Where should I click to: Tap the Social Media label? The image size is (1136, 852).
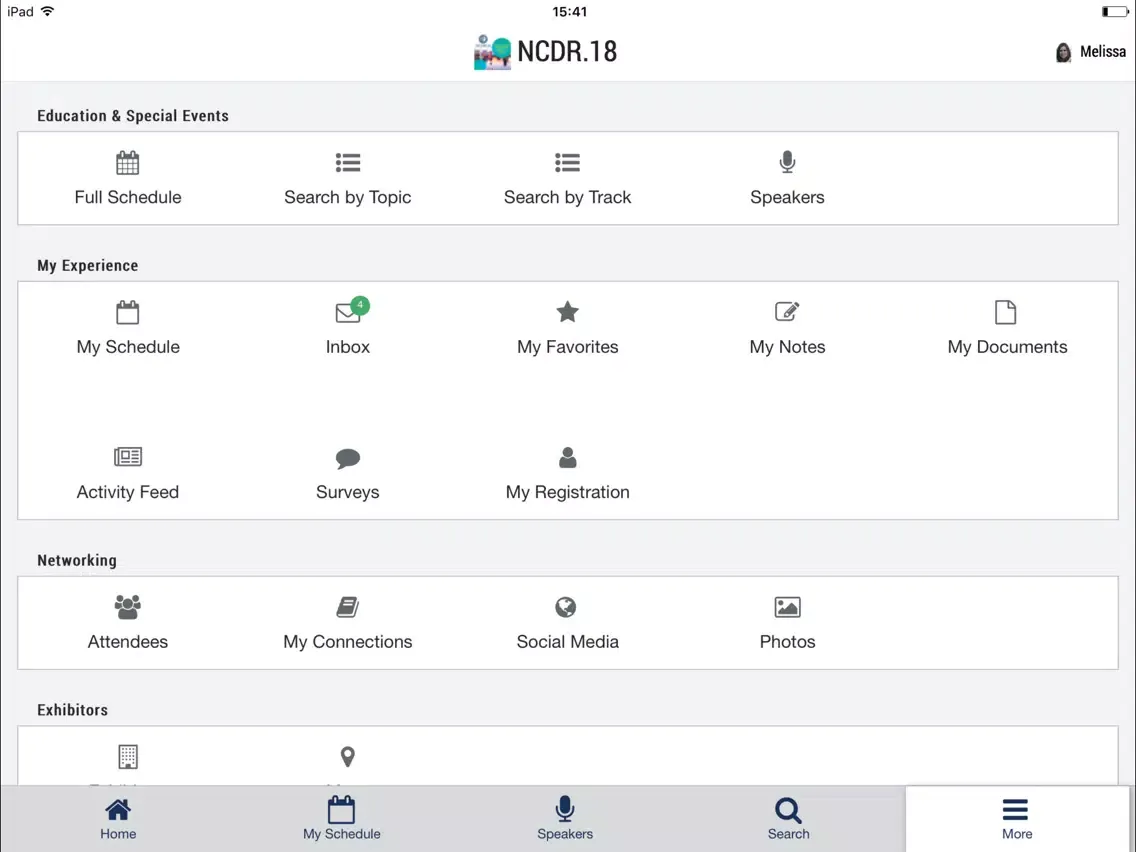(x=567, y=642)
